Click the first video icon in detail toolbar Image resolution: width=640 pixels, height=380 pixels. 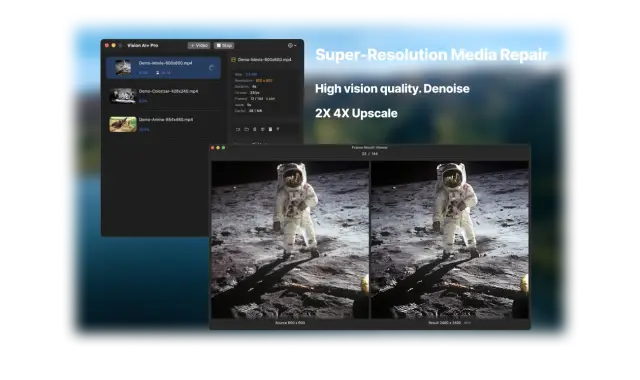tap(238, 129)
